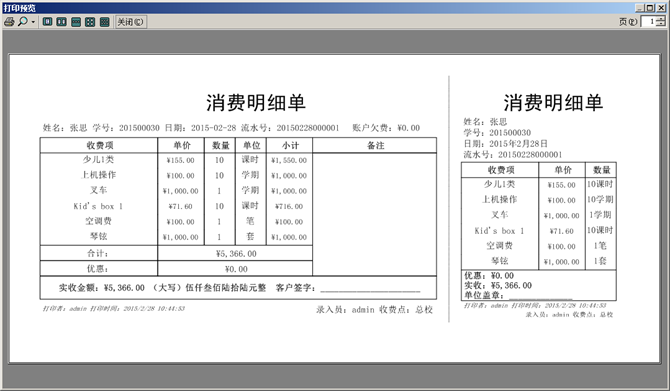Click Kid's box 1 in left table
This screenshot has height=391, width=670.
point(98,206)
